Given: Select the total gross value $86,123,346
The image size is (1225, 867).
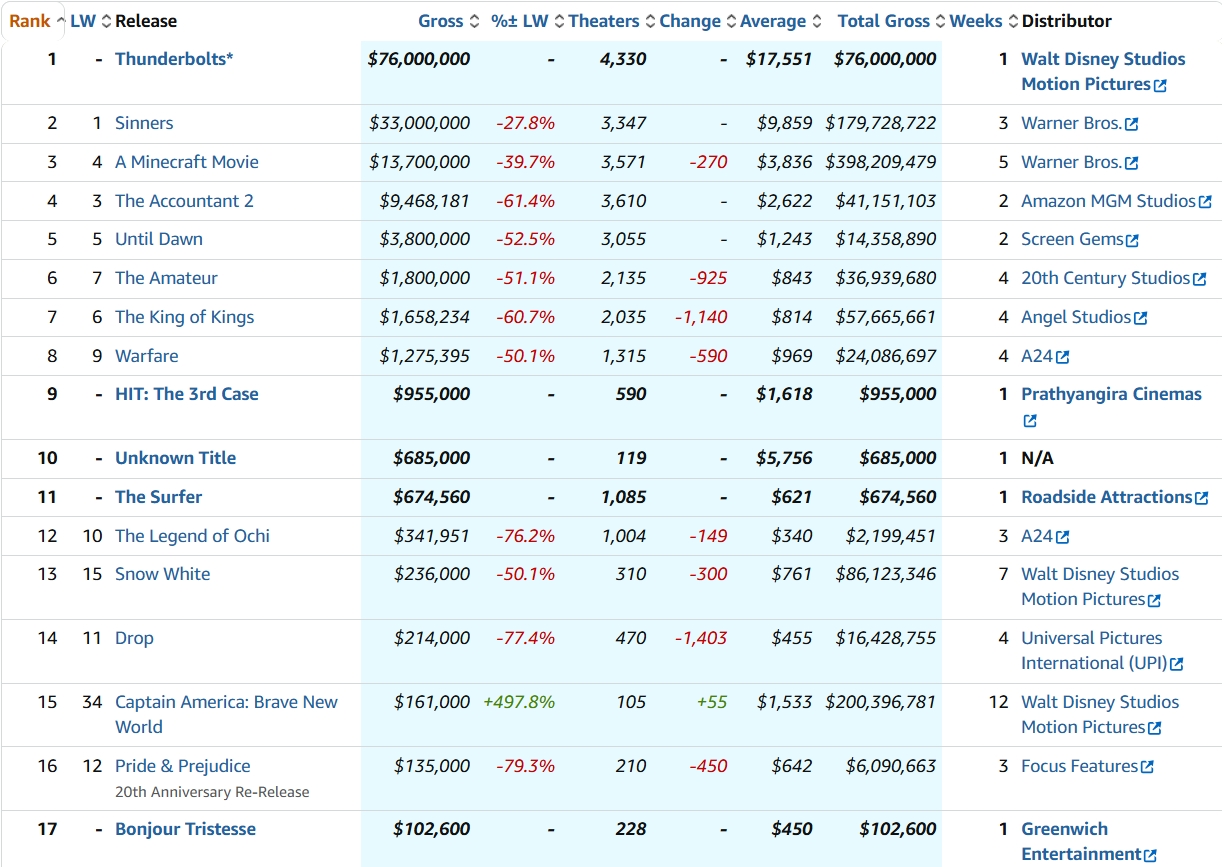Looking at the screenshot, I should click(886, 574).
